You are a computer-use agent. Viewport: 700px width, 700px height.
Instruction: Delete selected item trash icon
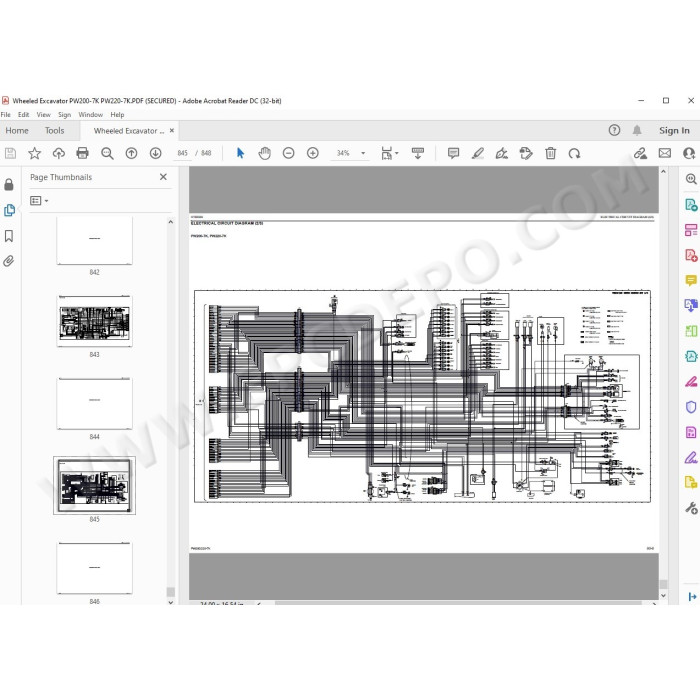pyautogui.click(x=550, y=154)
